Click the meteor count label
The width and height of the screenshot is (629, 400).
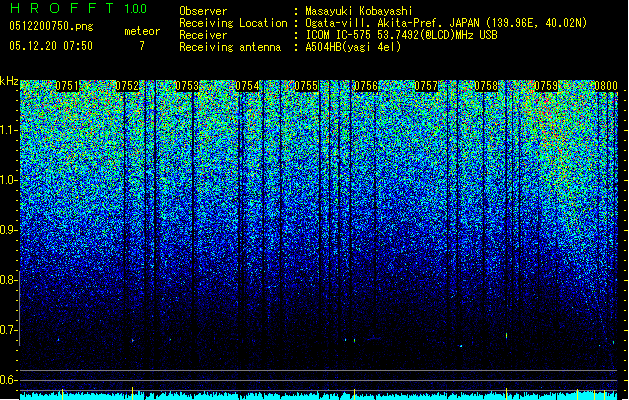point(142,31)
